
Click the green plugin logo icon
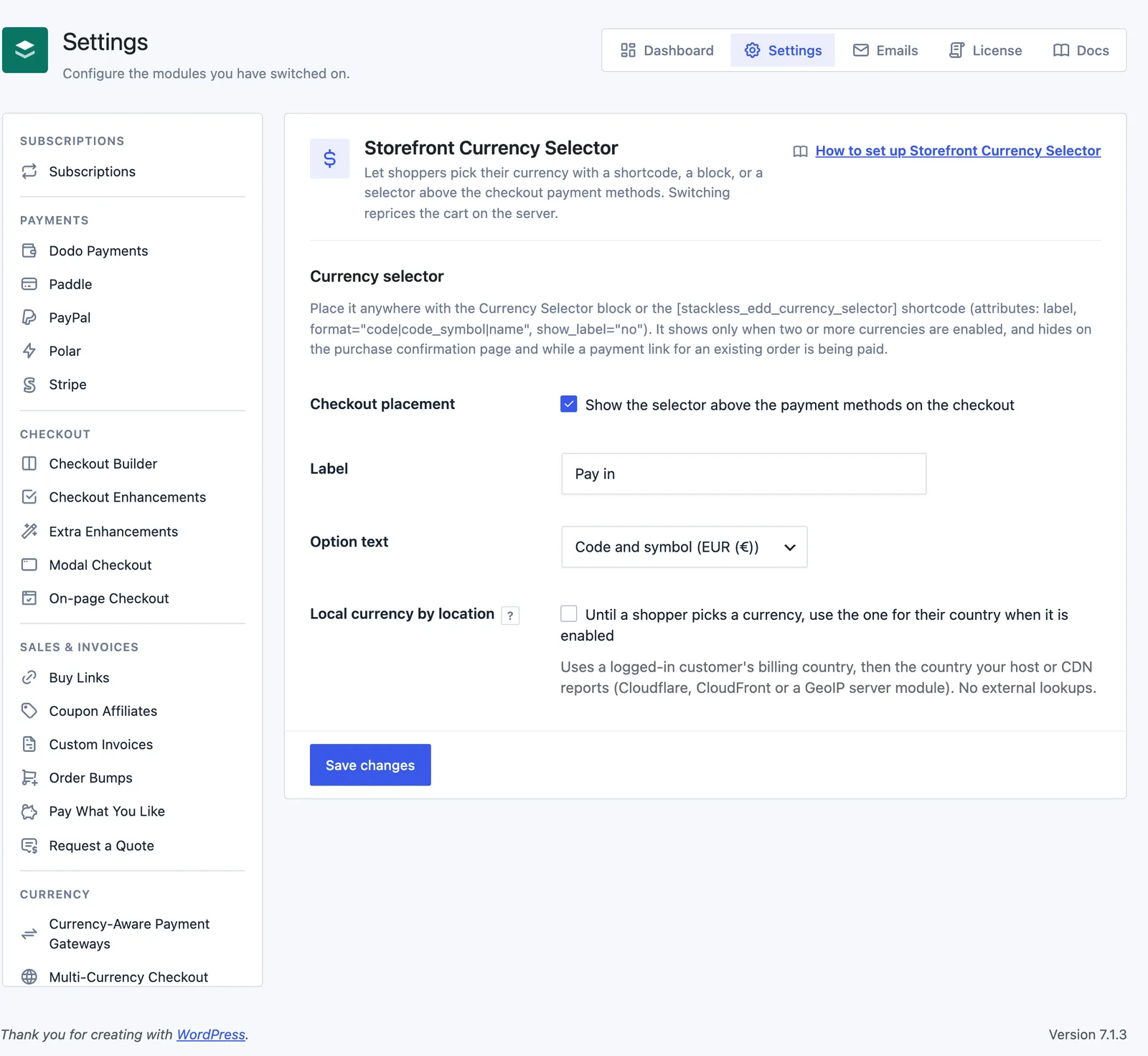25,50
